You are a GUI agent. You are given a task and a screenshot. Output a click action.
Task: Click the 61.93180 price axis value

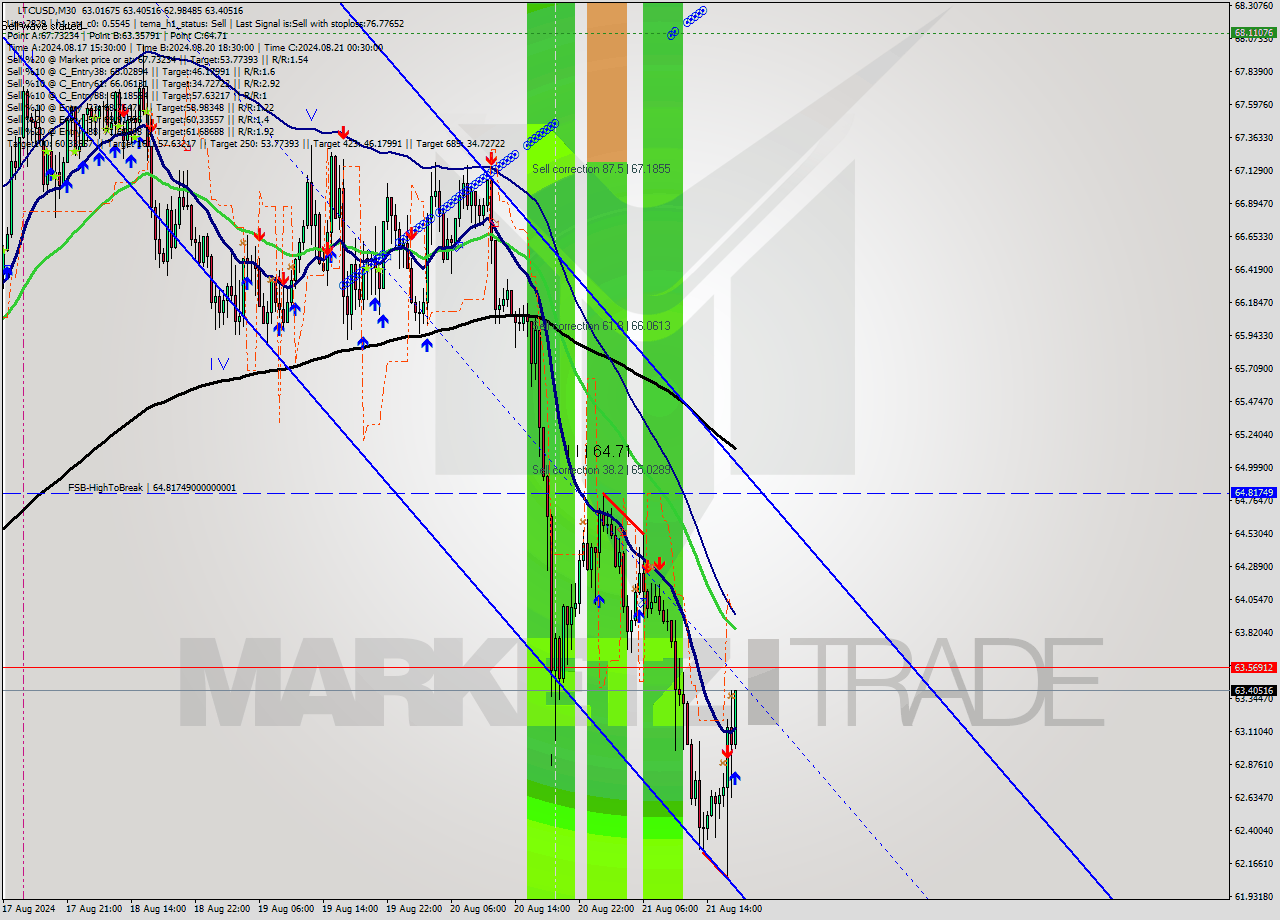(1253, 896)
